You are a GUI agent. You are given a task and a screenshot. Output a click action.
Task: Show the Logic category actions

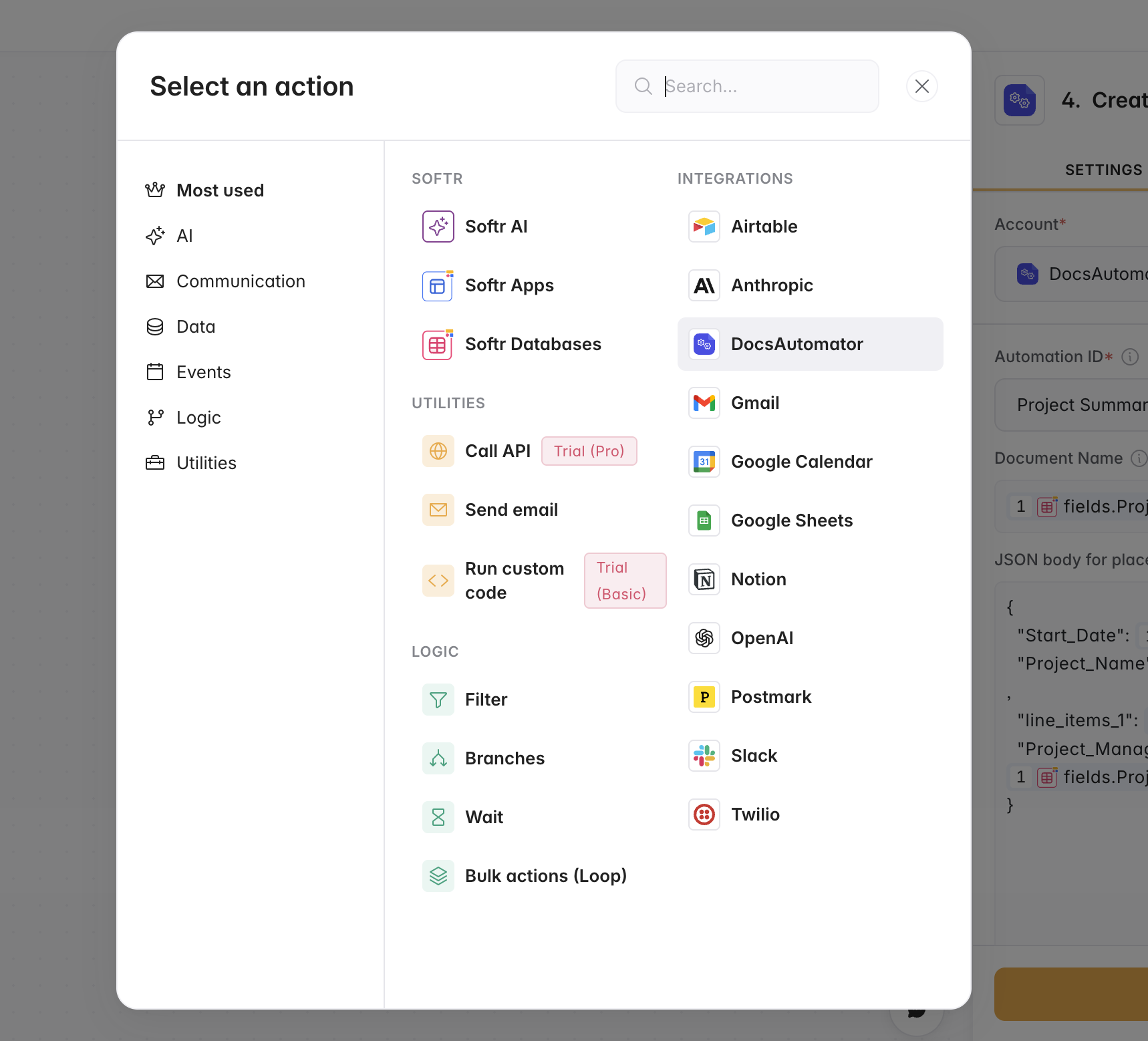tap(198, 418)
